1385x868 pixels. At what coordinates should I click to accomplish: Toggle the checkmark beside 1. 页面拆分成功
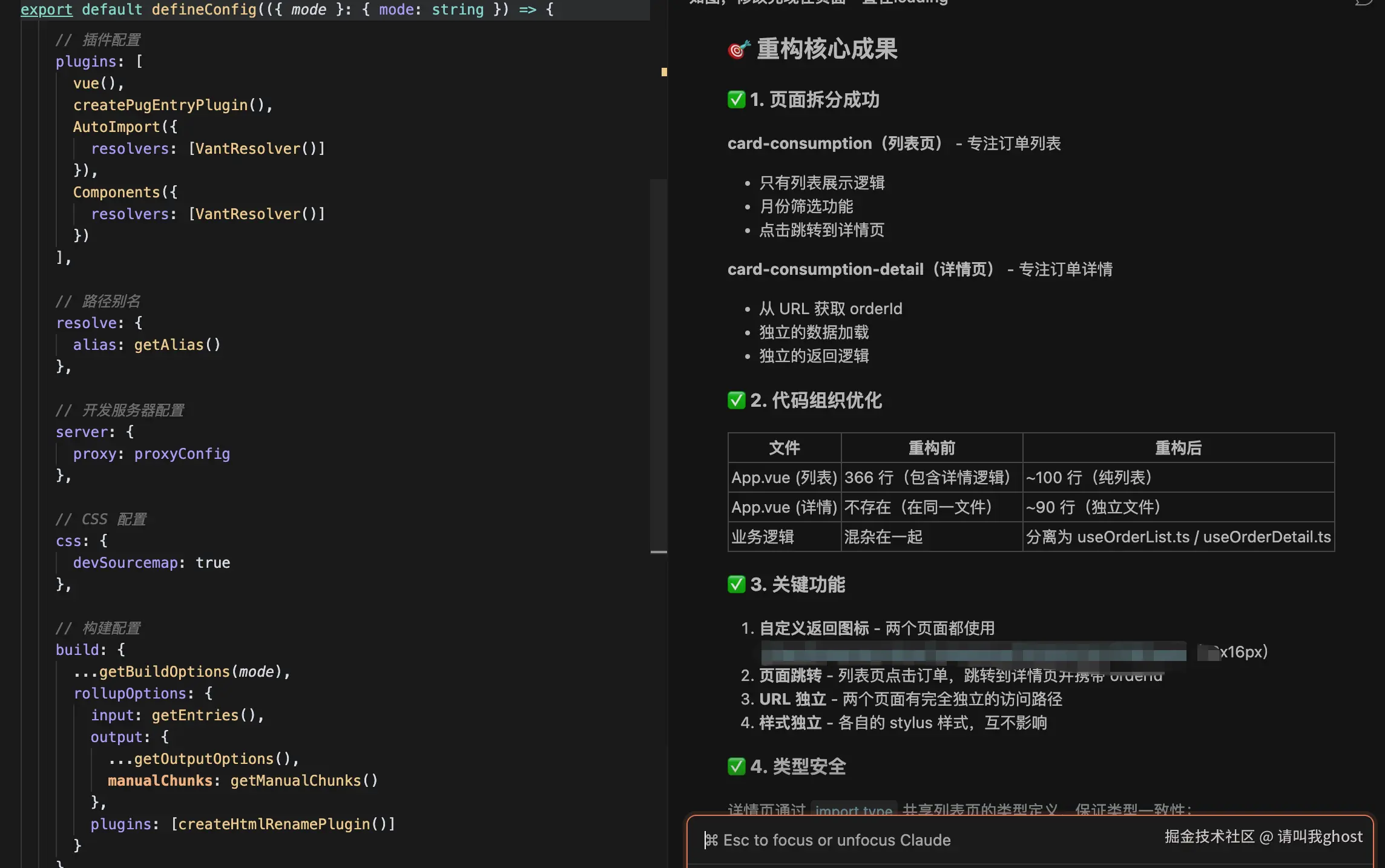click(x=736, y=99)
